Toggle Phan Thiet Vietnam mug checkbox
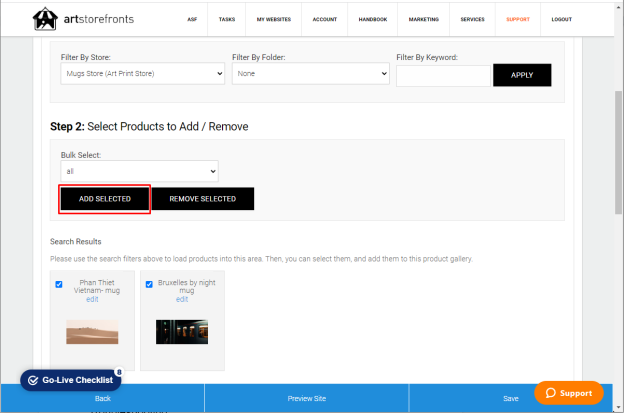The image size is (624, 413). point(59,284)
